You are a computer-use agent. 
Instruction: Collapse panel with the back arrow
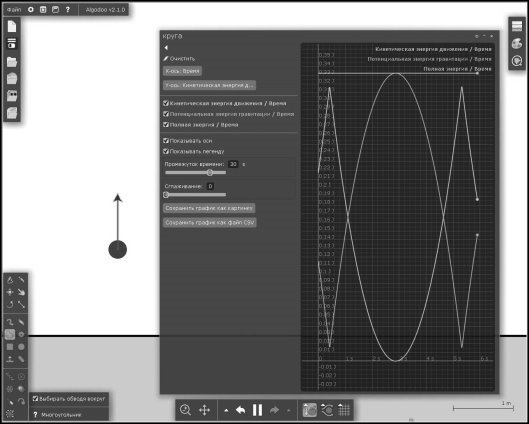[166, 48]
